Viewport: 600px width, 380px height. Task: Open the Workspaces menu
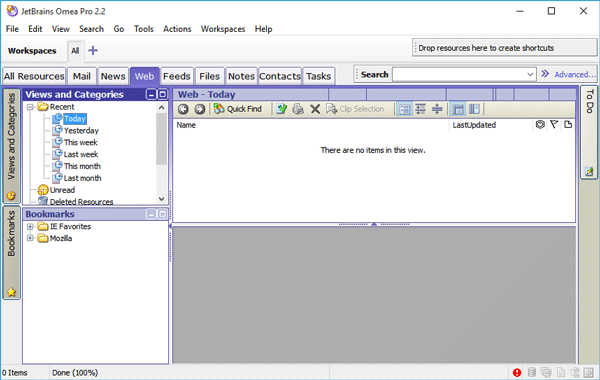tap(223, 29)
